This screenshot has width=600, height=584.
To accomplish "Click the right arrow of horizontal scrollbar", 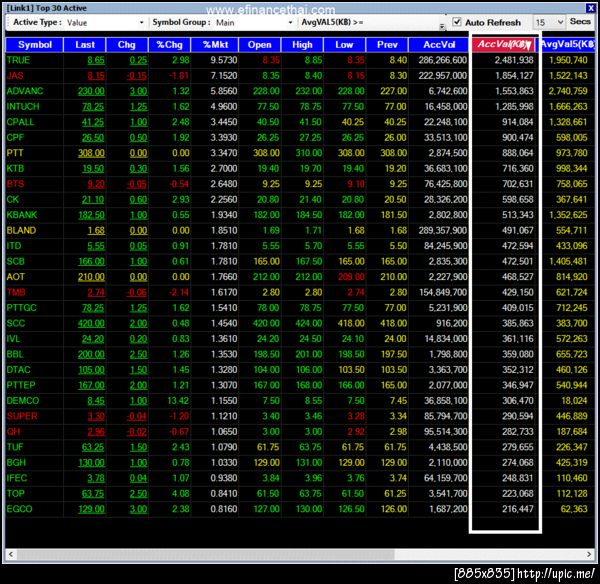I will pos(589,554).
